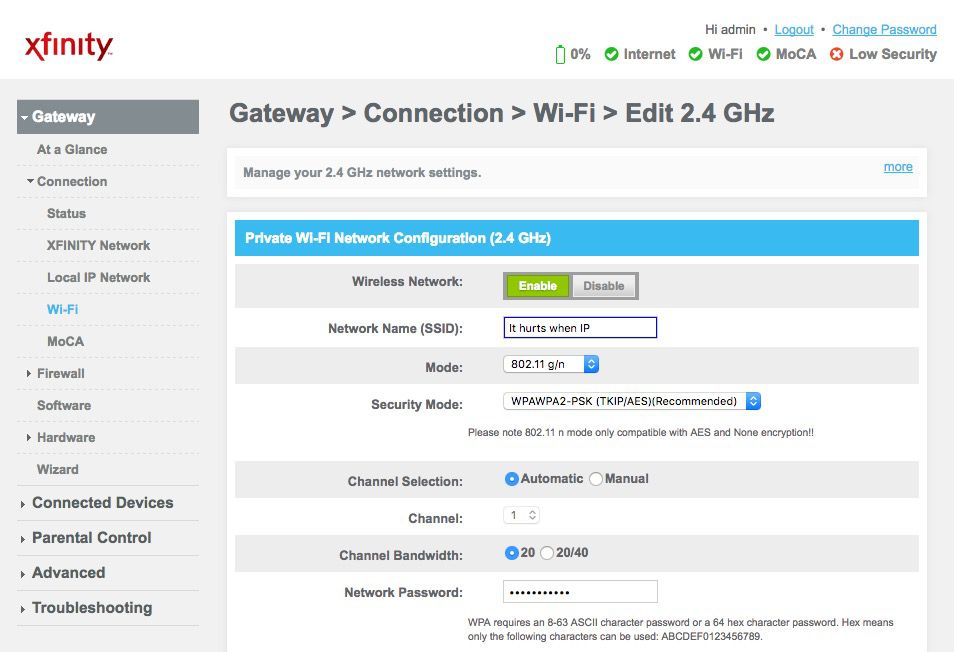
Task: Open the Mode dropdown
Action: pos(551,365)
